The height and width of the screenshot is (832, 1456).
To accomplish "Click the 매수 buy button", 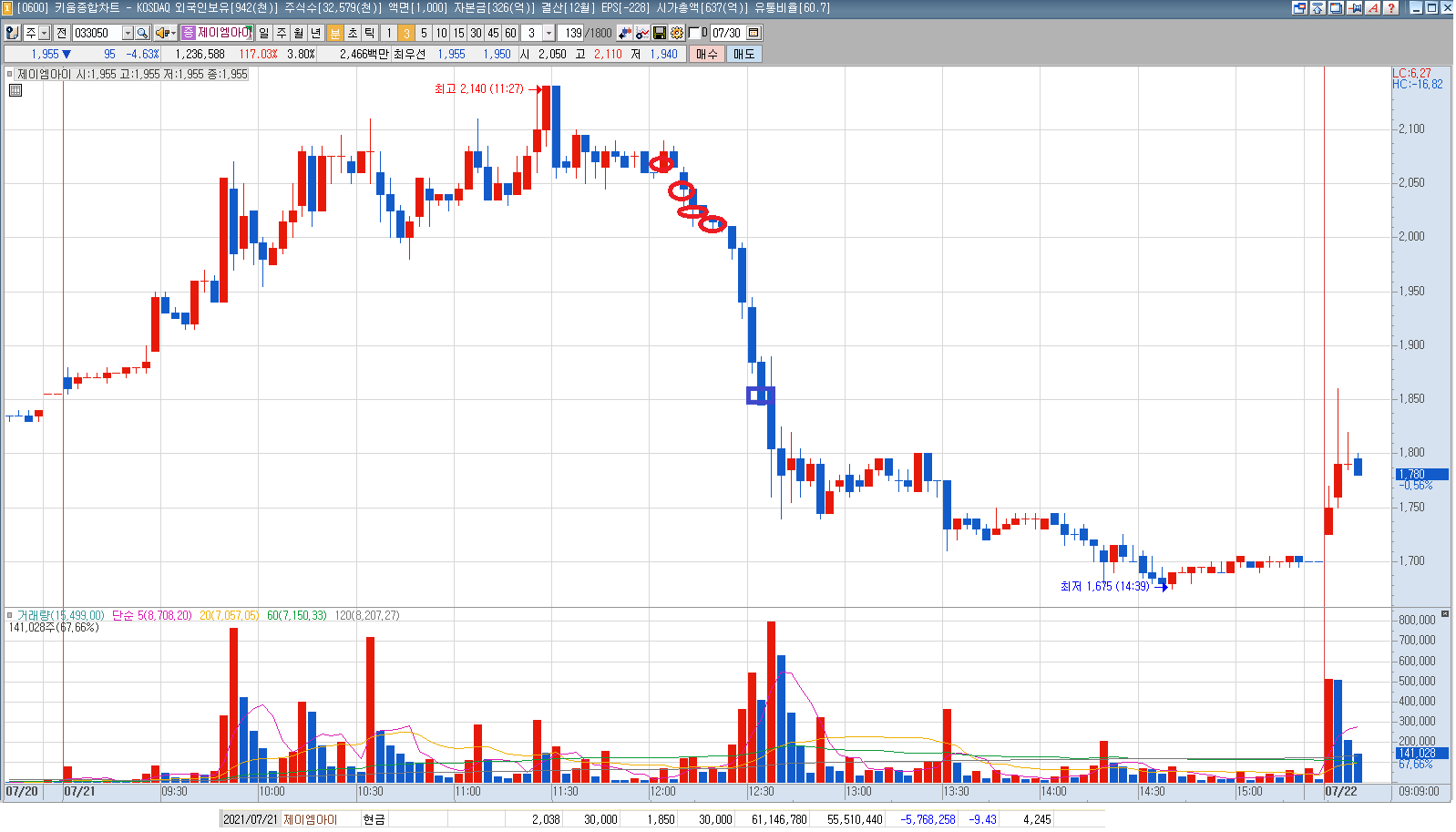I will (x=707, y=54).
